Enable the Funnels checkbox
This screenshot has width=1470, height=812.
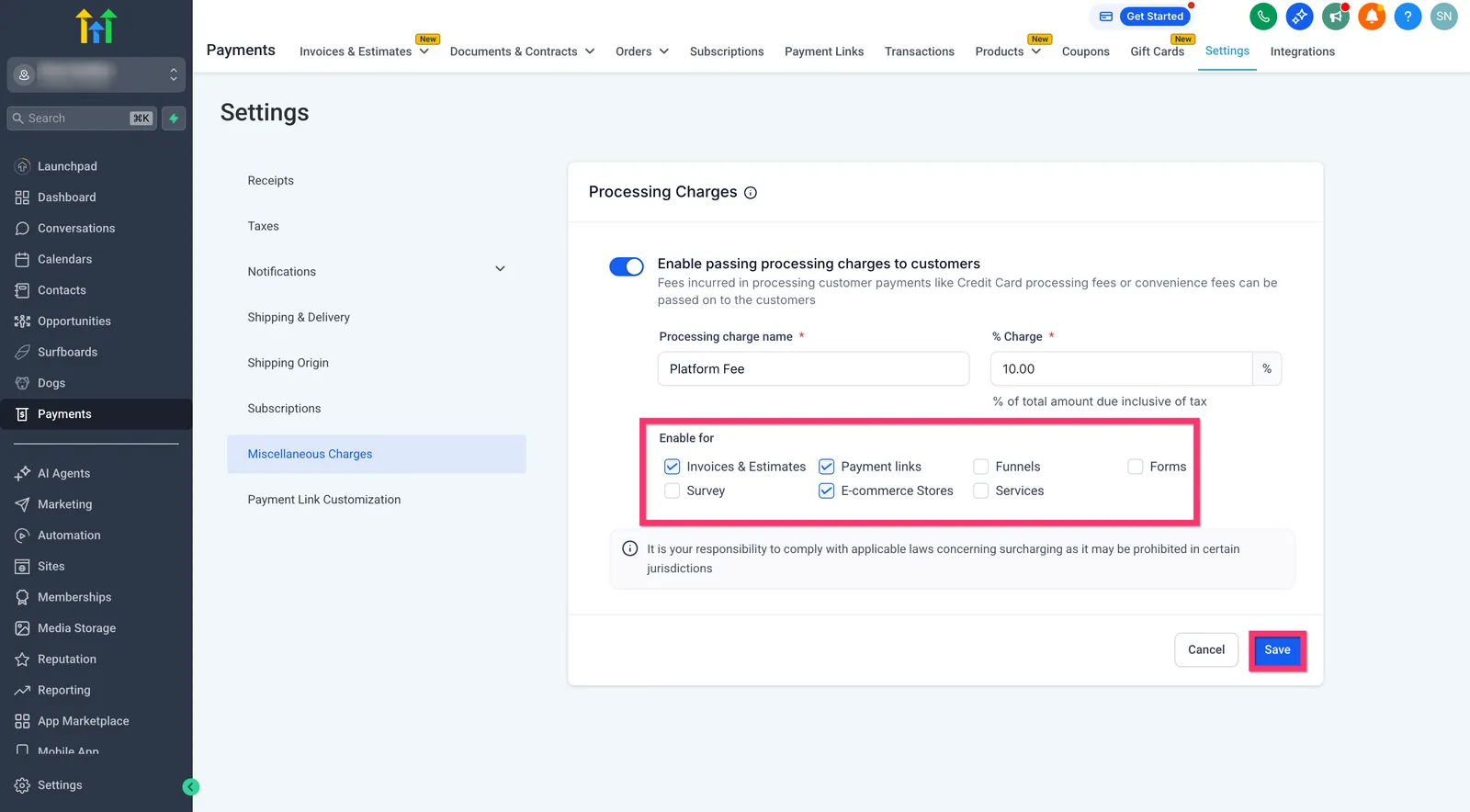(981, 467)
